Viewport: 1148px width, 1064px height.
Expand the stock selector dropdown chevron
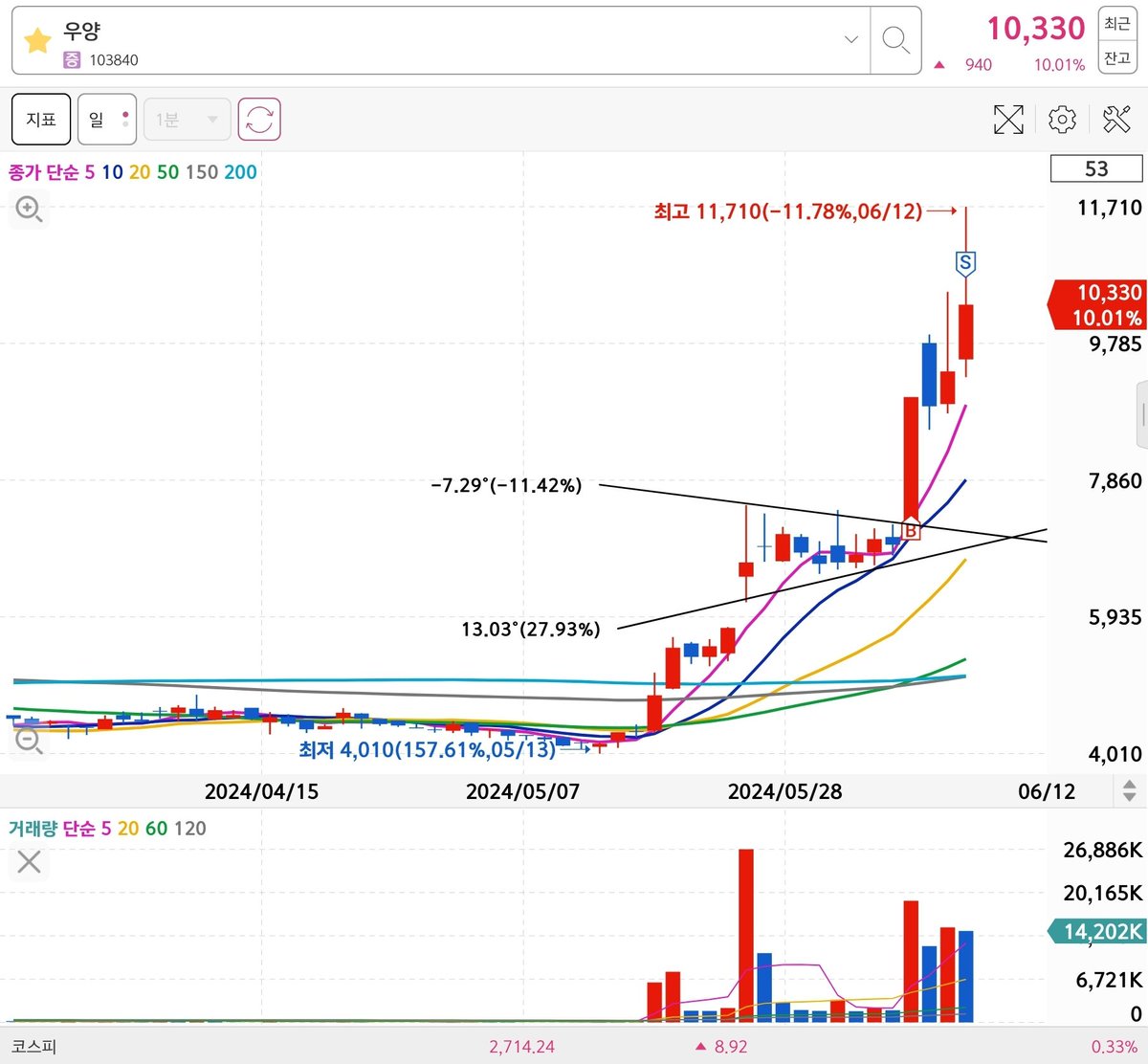[x=850, y=40]
